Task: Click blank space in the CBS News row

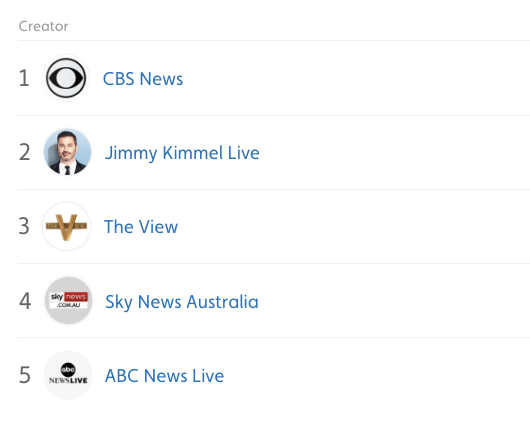Action: click(355, 78)
